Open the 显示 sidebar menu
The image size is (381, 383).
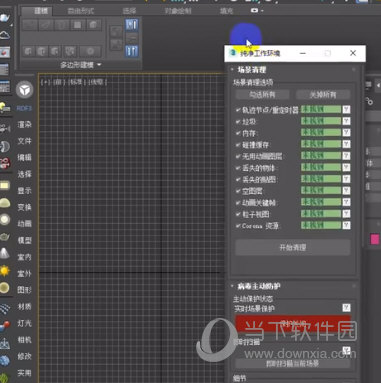pos(24,191)
